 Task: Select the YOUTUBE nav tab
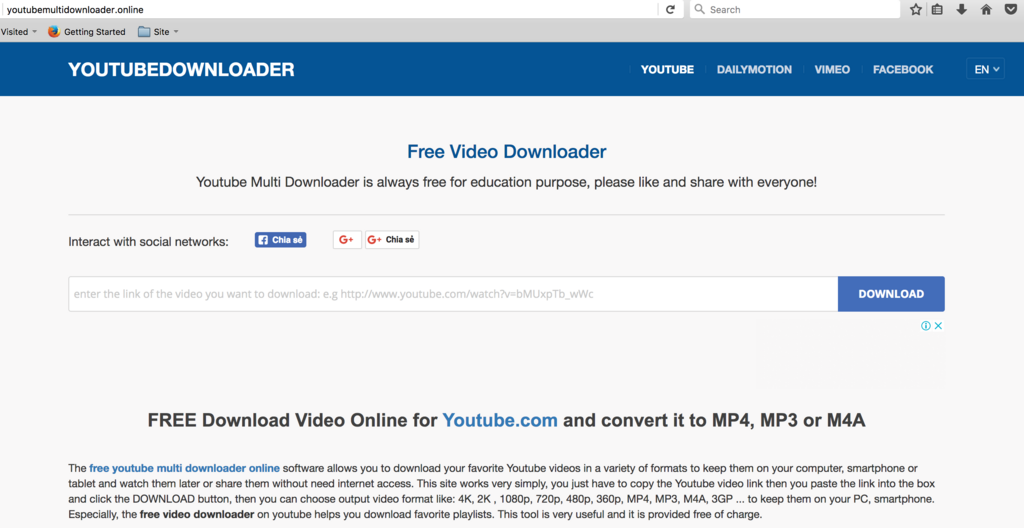tap(667, 69)
